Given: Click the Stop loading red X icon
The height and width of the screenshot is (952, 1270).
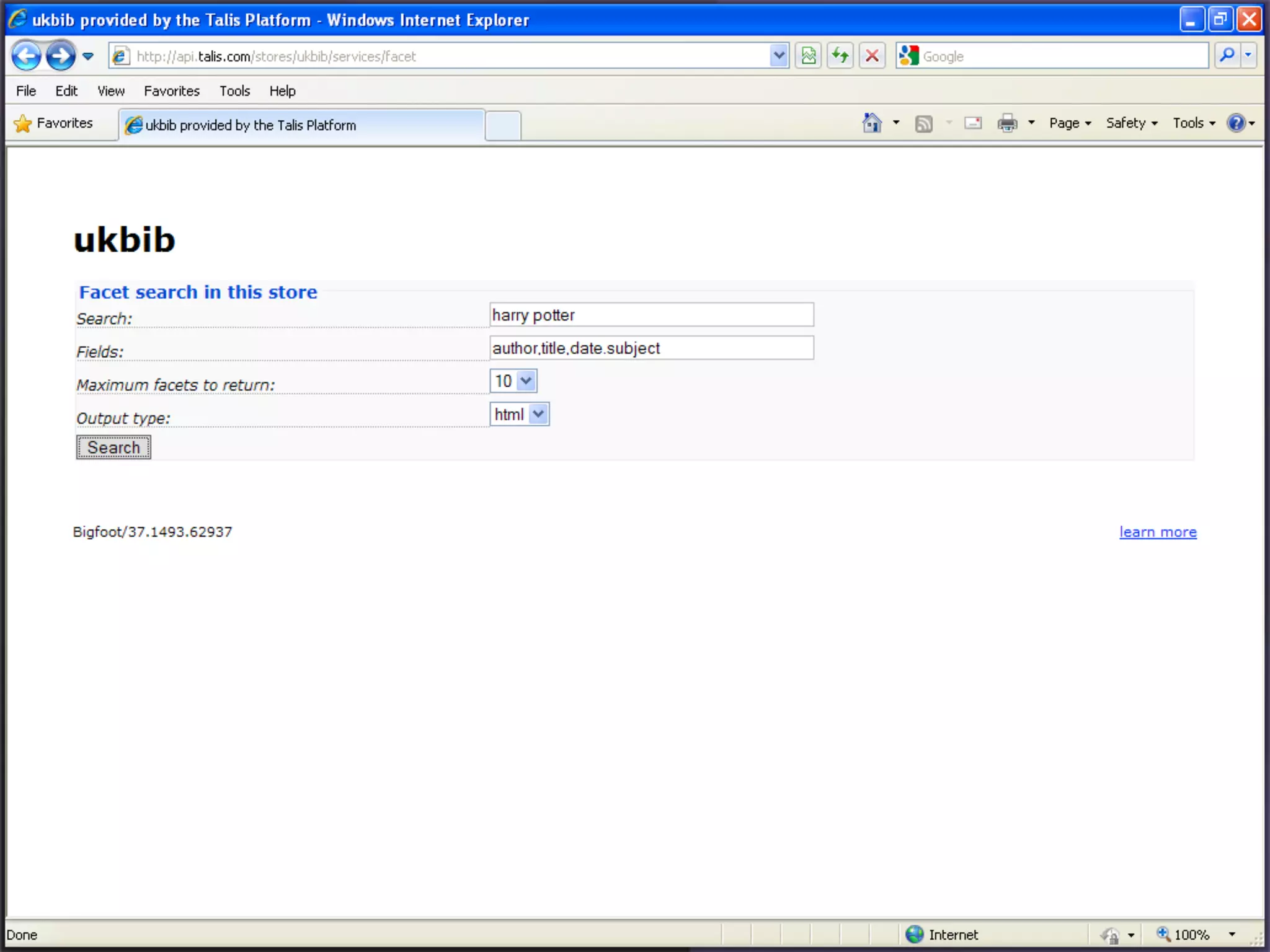Looking at the screenshot, I should (872, 56).
